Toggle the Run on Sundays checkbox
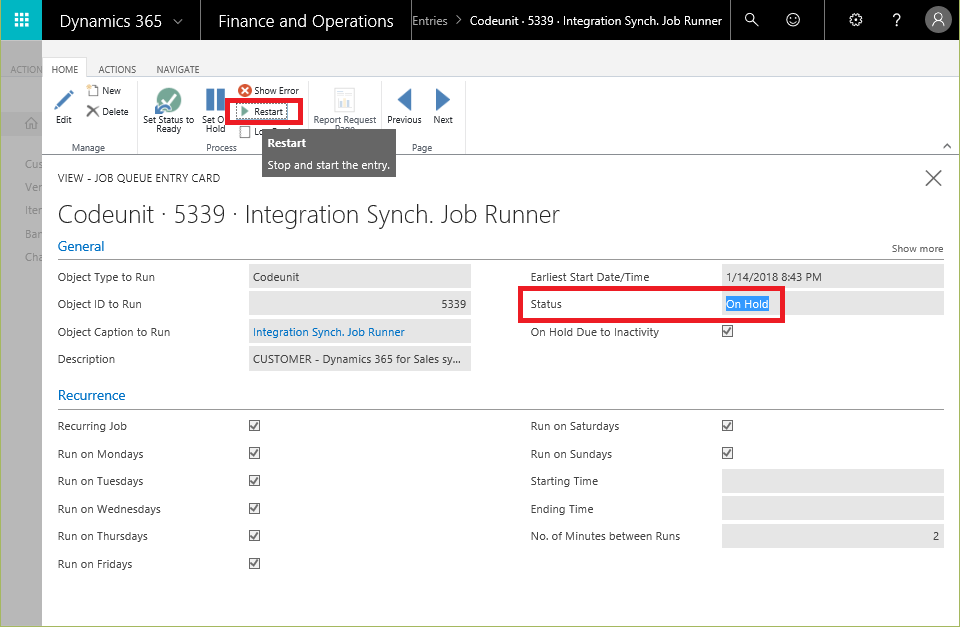Image resolution: width=960 pixels, height=627 pixels. coord(727,453)
